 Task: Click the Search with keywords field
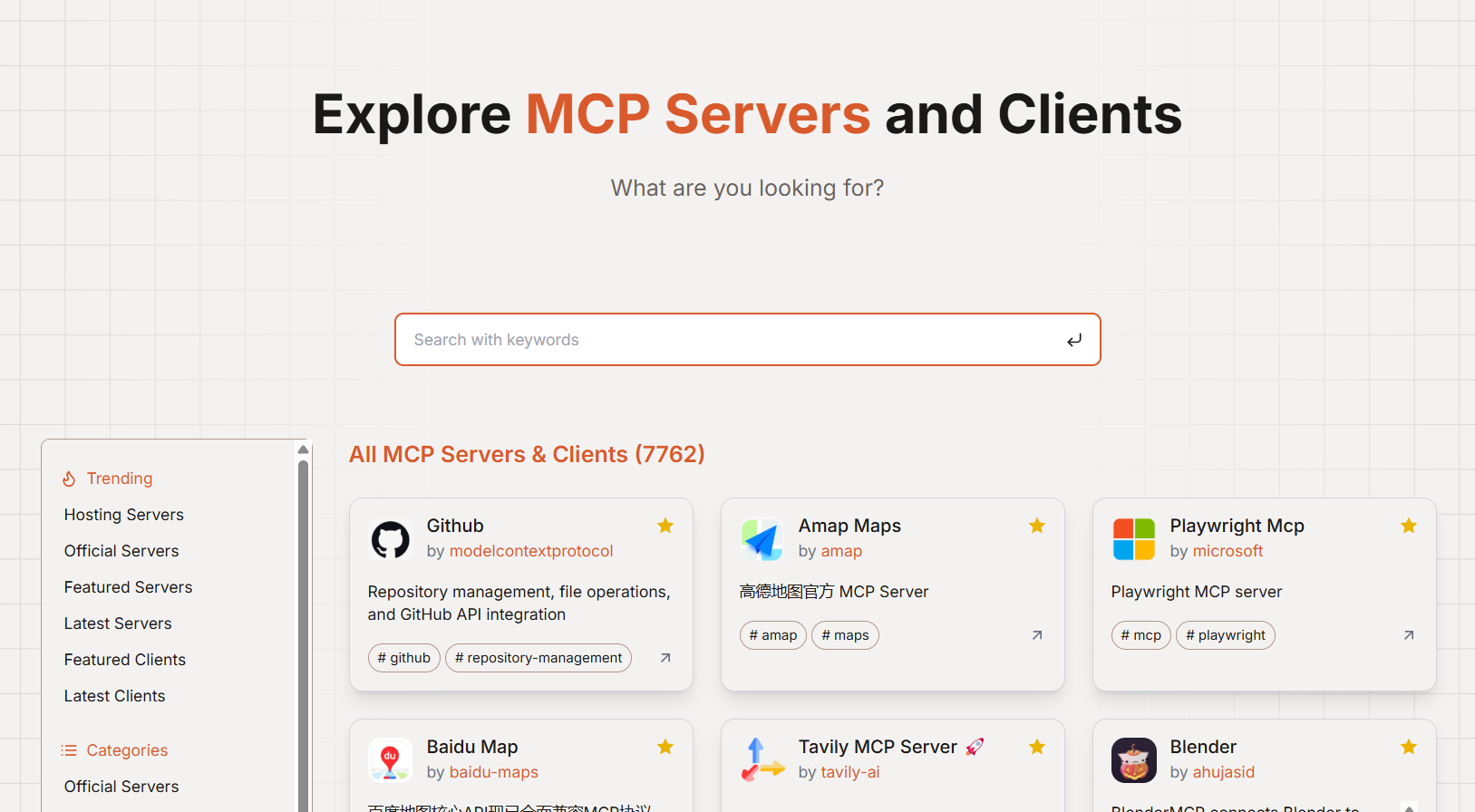(x=748, y=340)
